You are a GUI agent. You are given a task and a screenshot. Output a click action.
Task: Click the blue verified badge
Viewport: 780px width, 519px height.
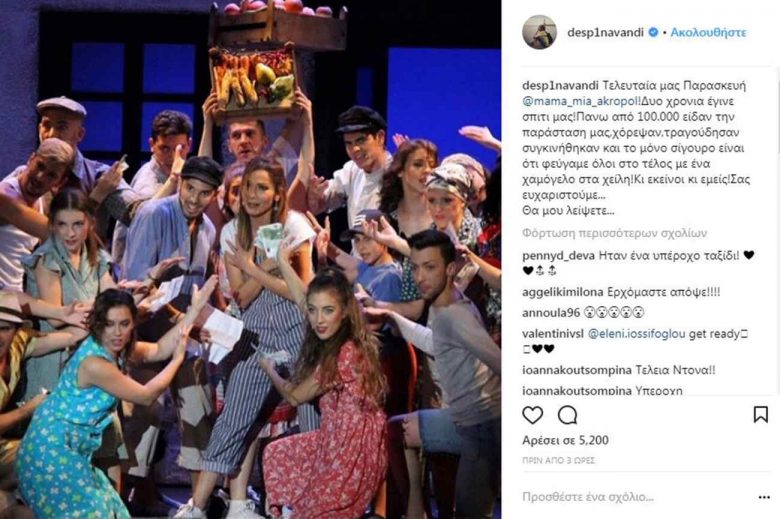(654, 32)
